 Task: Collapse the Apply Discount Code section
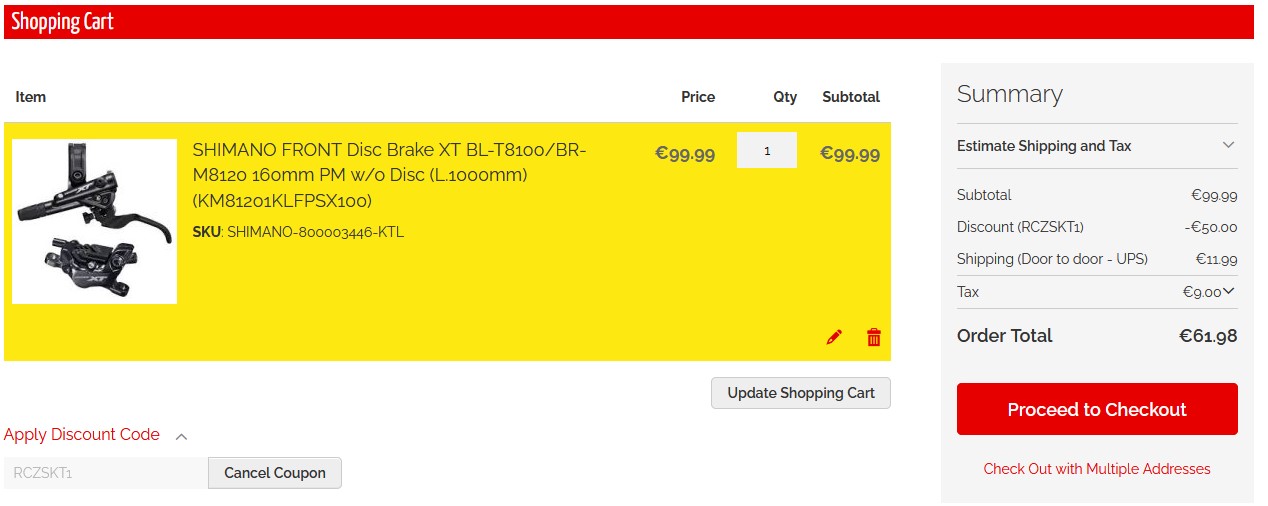click(x=82, y=435)
